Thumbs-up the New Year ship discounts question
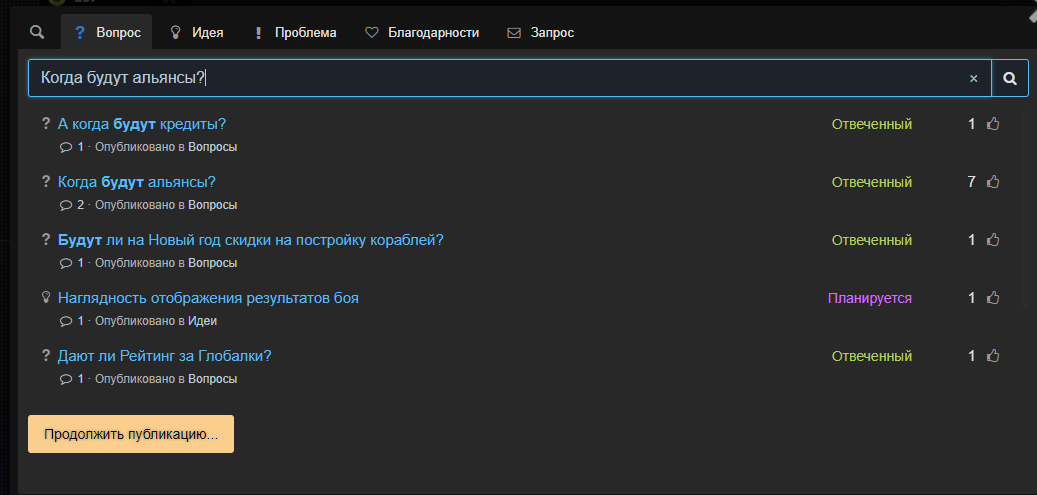 [x=993, y=240]
